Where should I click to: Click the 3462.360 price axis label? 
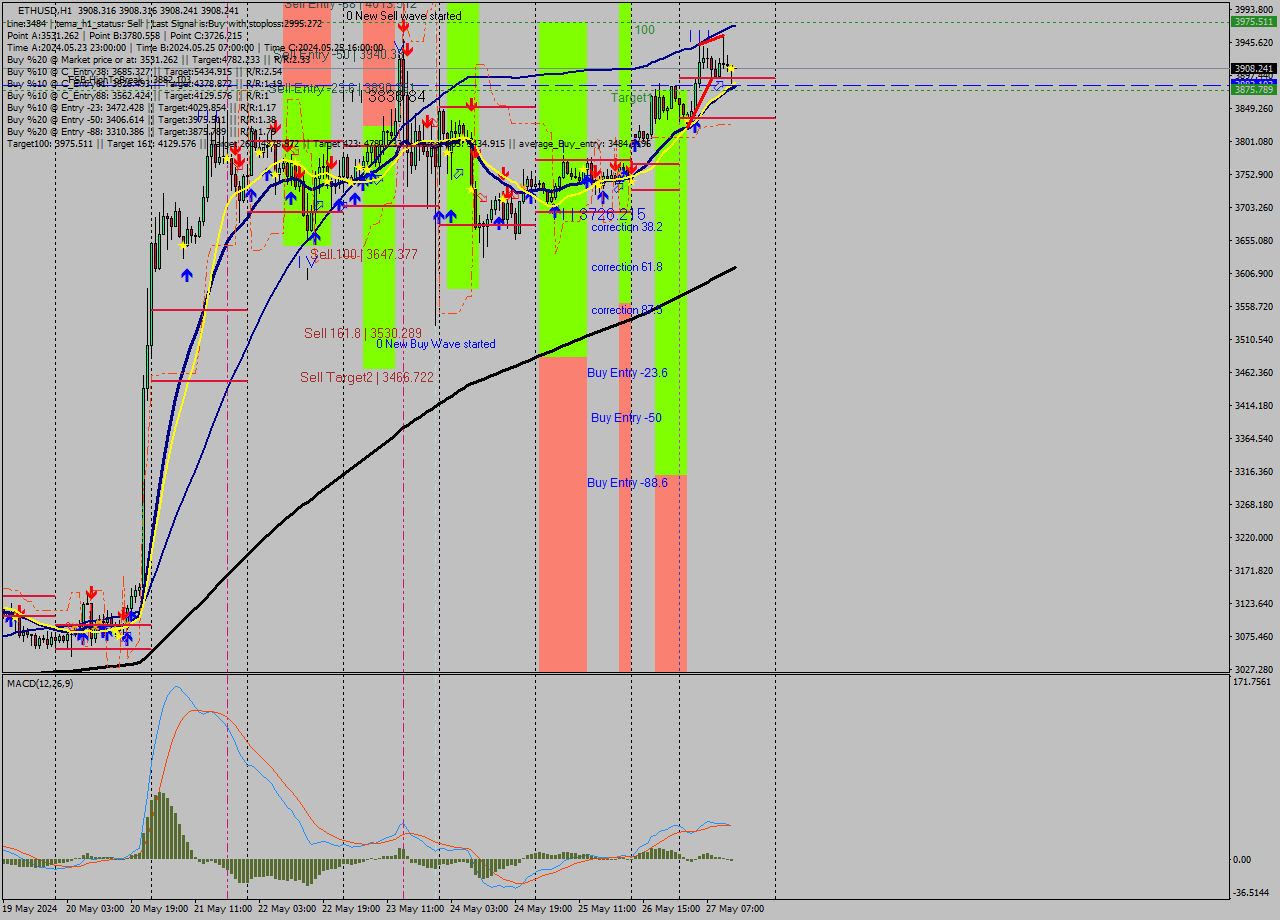click(1253, 373)
